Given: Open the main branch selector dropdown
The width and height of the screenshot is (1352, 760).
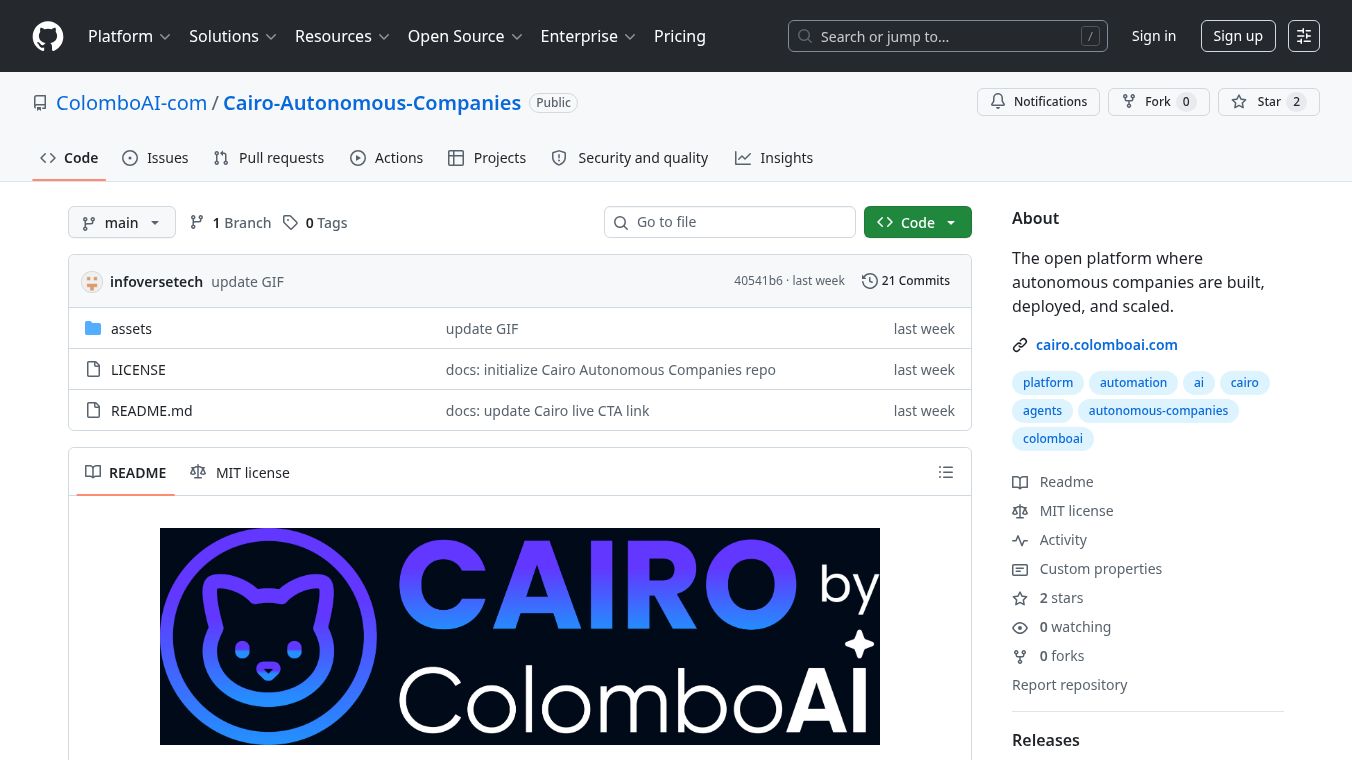Looking at the screenshot, I should [x=122, y=222].
